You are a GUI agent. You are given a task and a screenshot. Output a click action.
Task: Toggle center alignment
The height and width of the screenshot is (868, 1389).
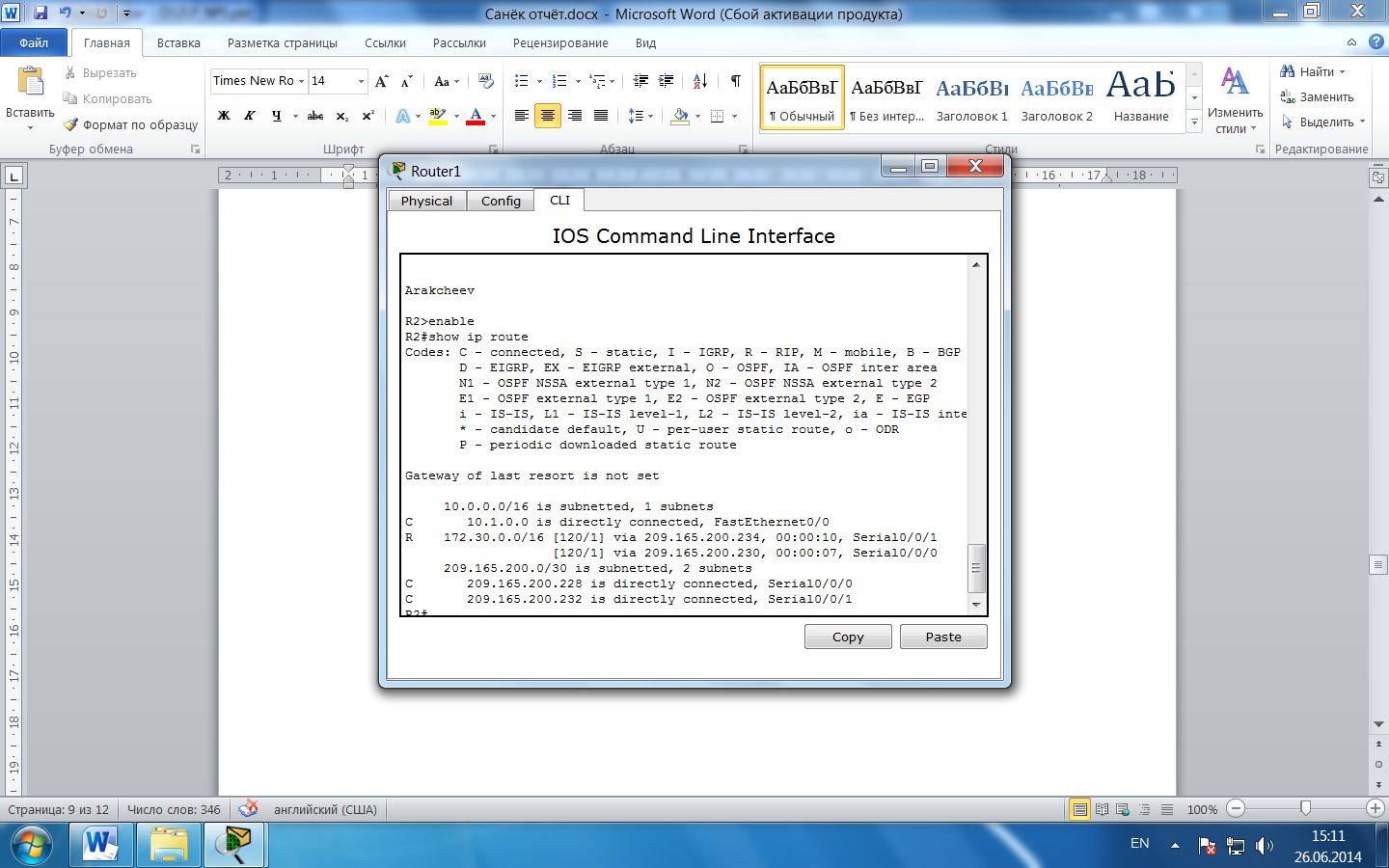point(548,116)
